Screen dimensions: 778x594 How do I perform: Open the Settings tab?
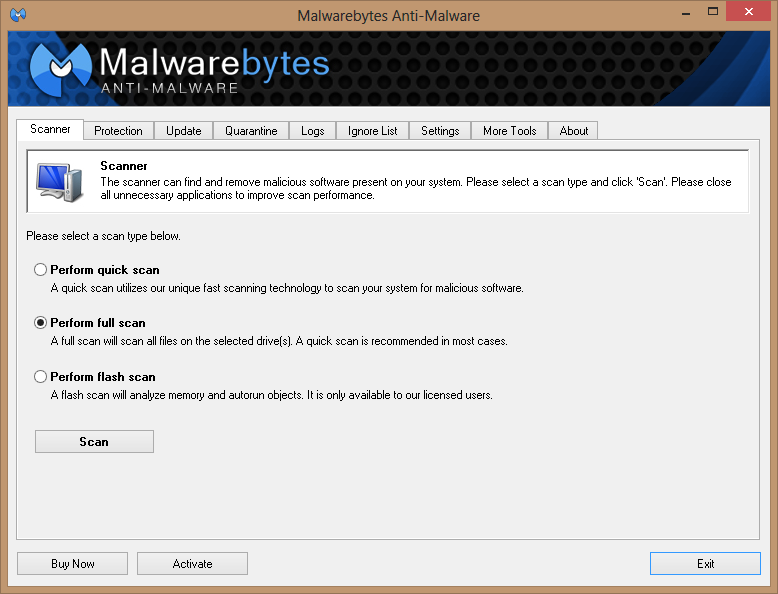coord(440,131)
